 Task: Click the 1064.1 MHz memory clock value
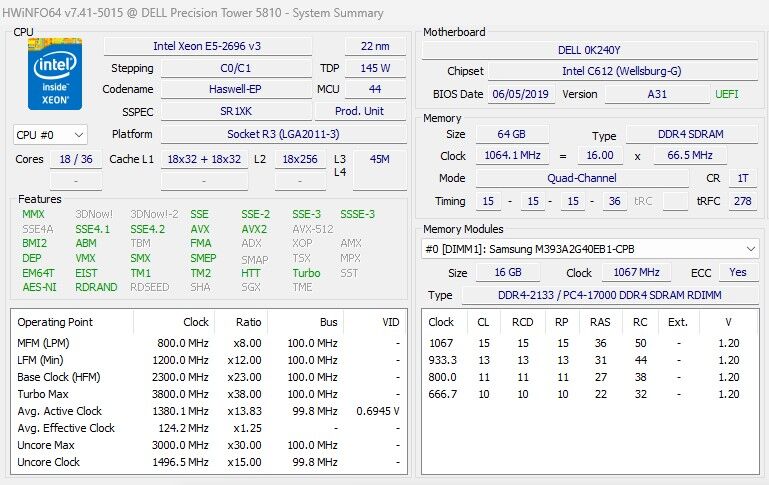[x=513, y=155]
